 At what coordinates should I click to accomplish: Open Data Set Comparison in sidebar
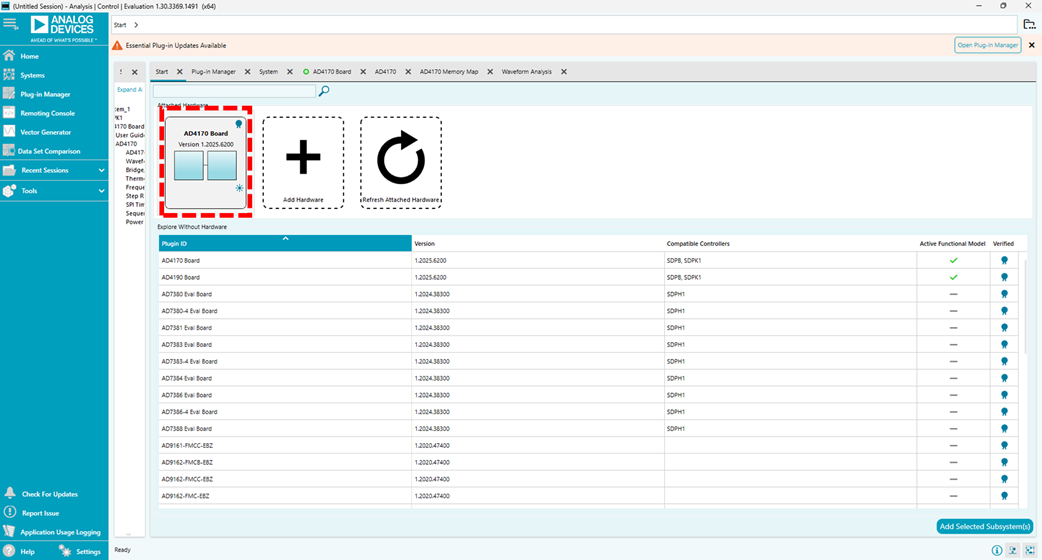[50, 151]
